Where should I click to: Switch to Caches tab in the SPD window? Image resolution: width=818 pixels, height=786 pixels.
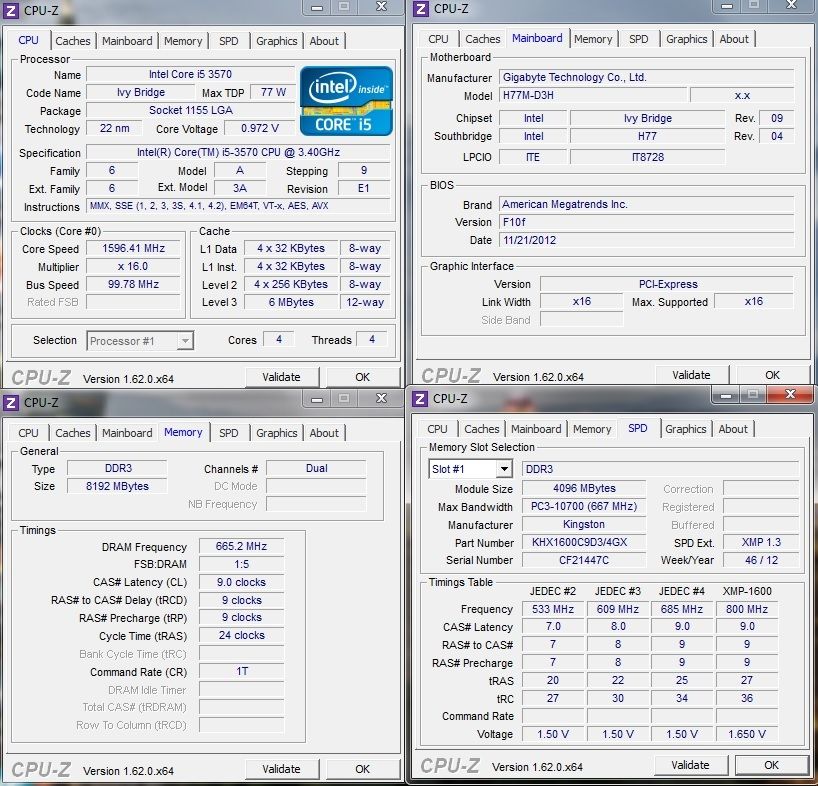tap(482, 429)
